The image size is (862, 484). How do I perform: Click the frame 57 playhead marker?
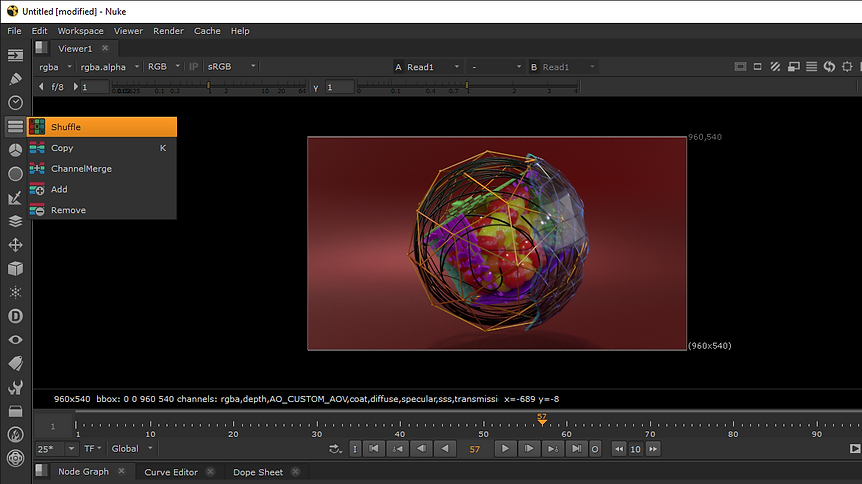(x=542, y=420)
